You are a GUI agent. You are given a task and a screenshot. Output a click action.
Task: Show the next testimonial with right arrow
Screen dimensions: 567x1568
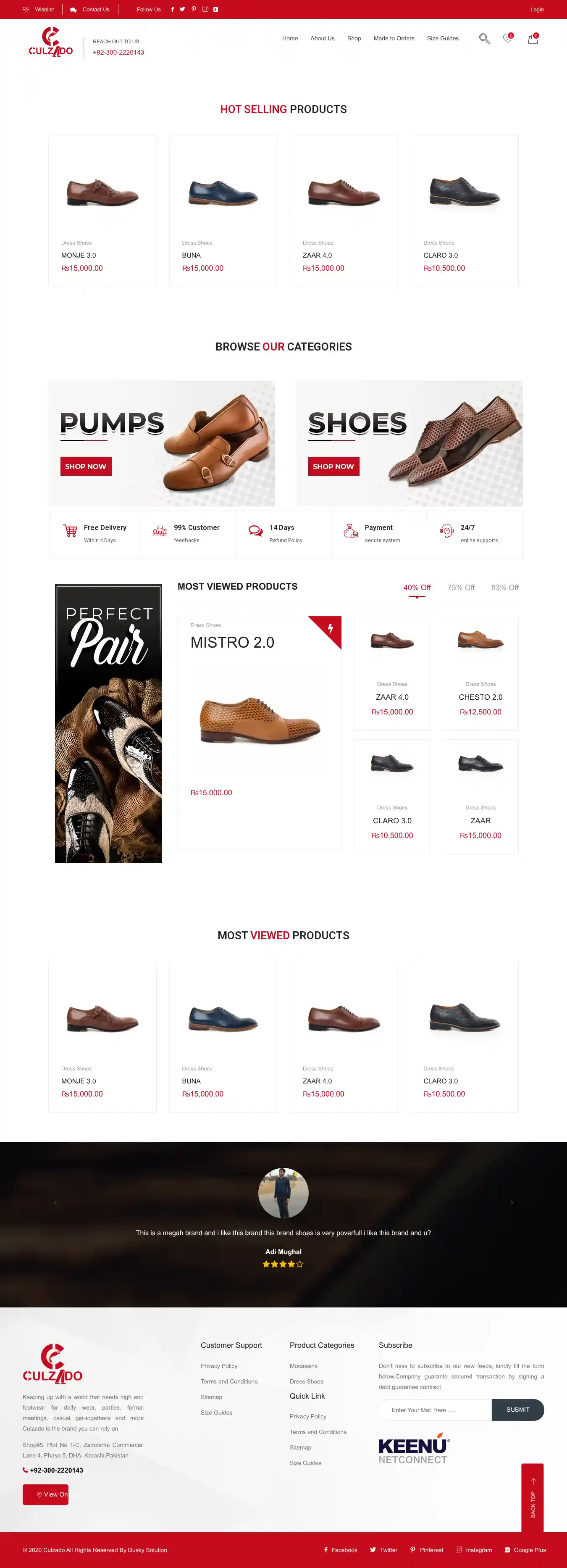pyautogui.click(x=512, y=1202)
